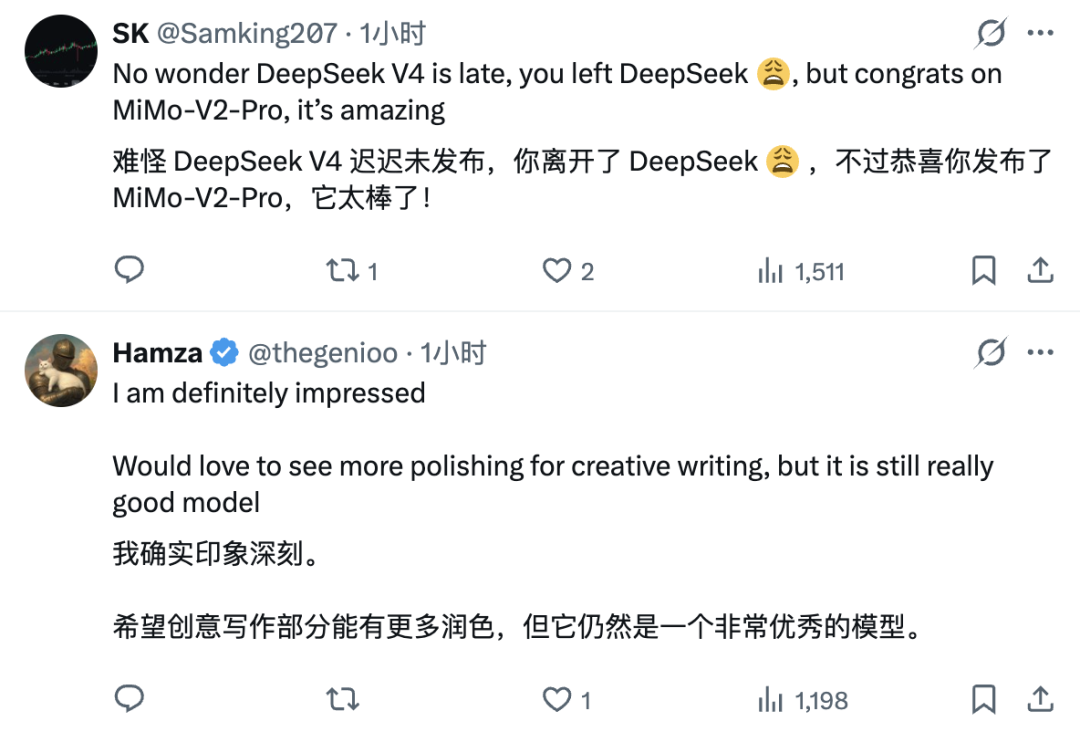Open Grok icon on SK's tweet
The image size is (1080, 732).
pos(991,34)
